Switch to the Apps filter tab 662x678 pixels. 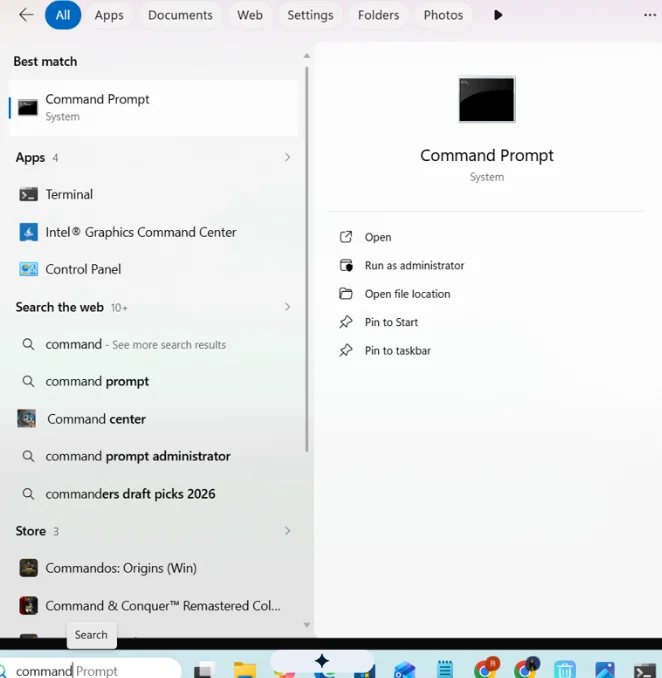109,15
